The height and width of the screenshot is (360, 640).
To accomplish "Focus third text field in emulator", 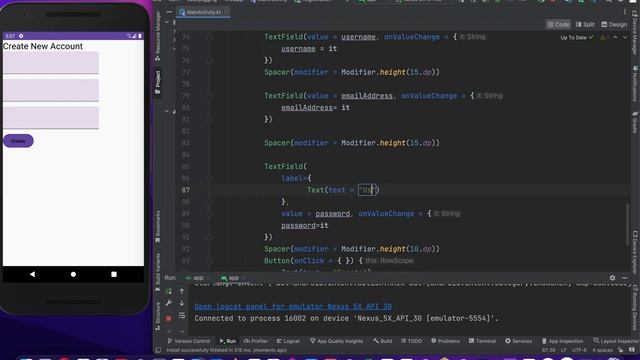I will (51, 118).
